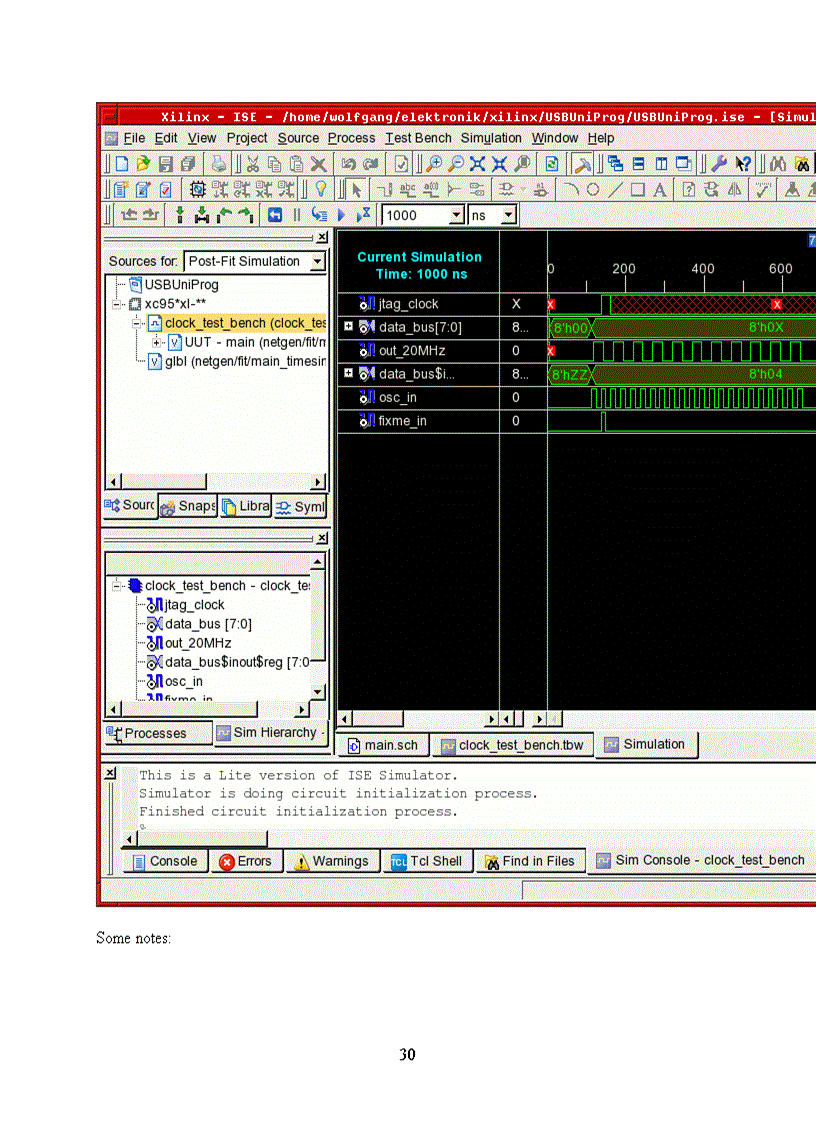Collapse the xc95*xl-** device node
The image size is (816, 1123).
118,304
